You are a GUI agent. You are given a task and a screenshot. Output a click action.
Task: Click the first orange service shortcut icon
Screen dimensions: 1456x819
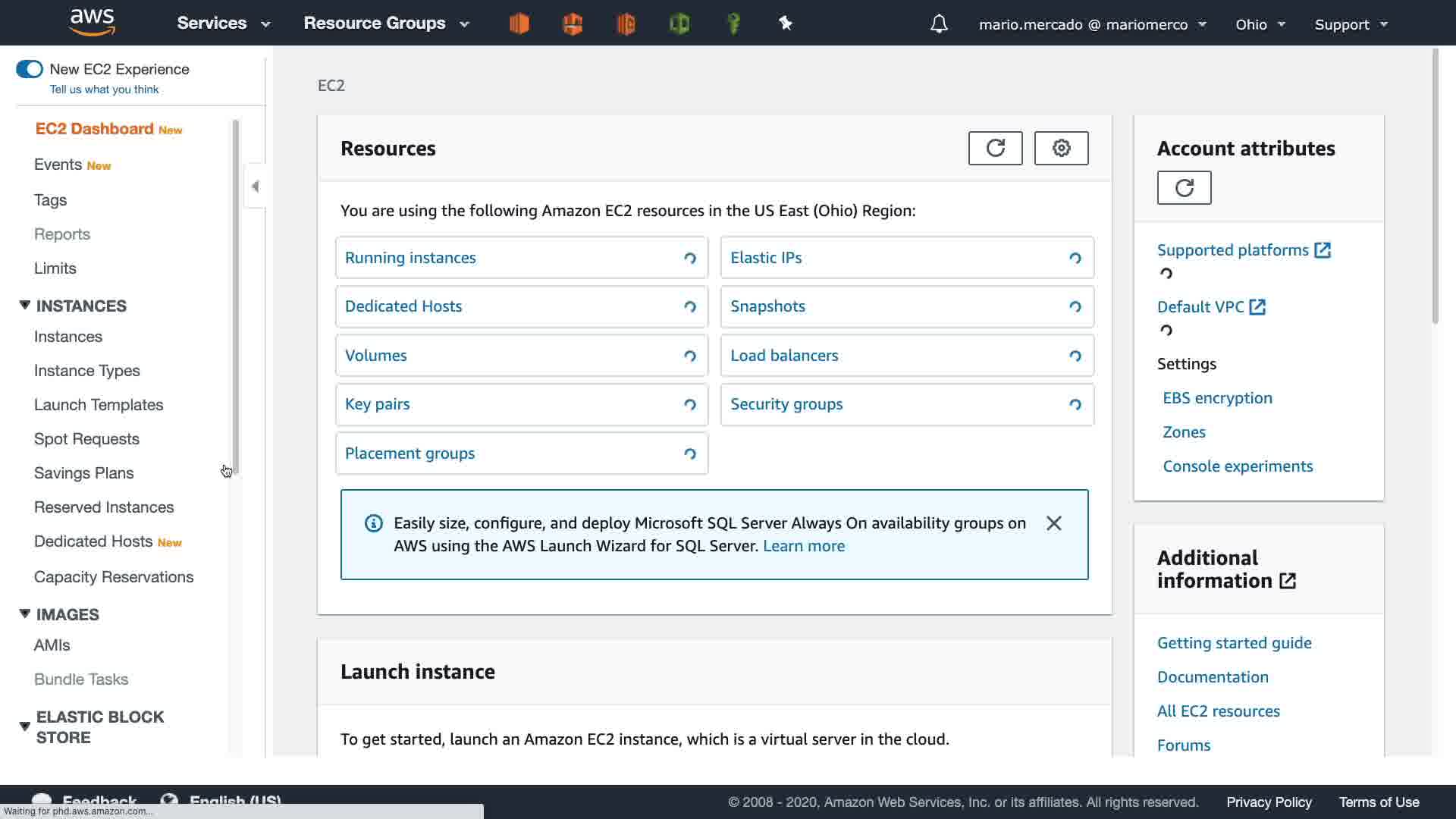519,24
